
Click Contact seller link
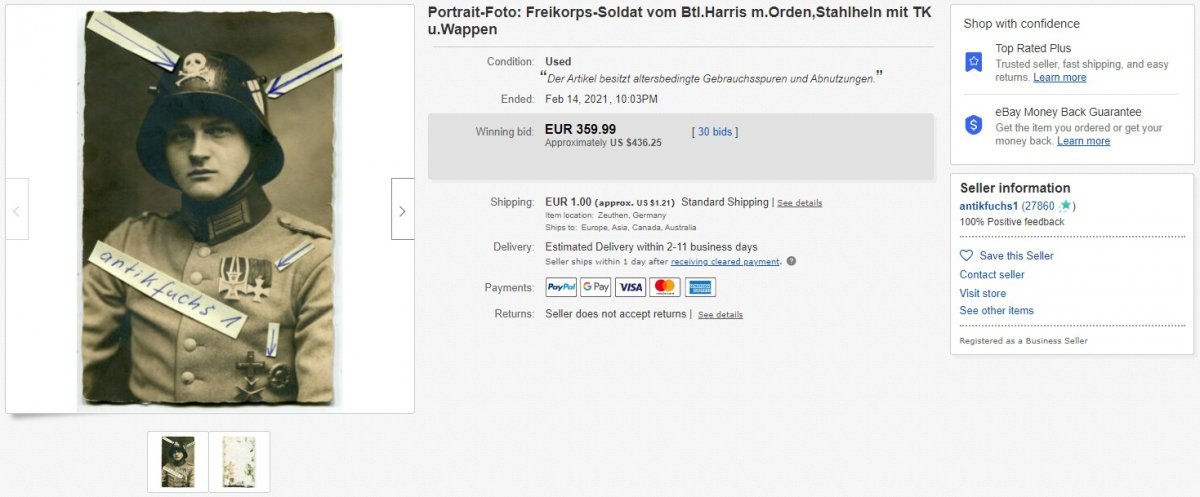tap(992, 275)
